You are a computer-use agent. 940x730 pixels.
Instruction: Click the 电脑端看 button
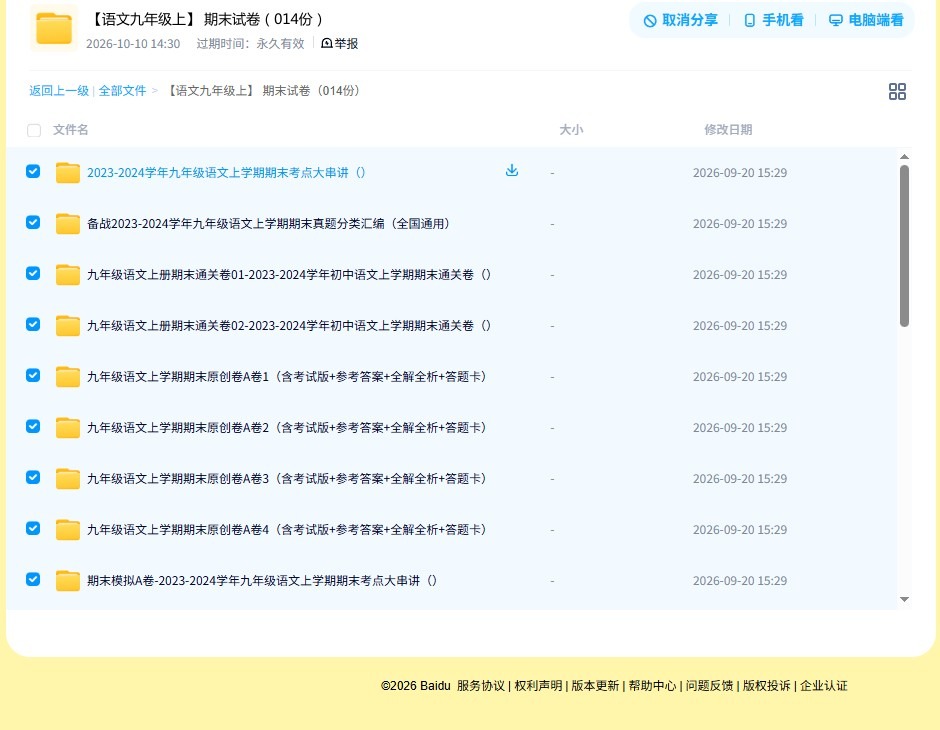coord(866,20)
